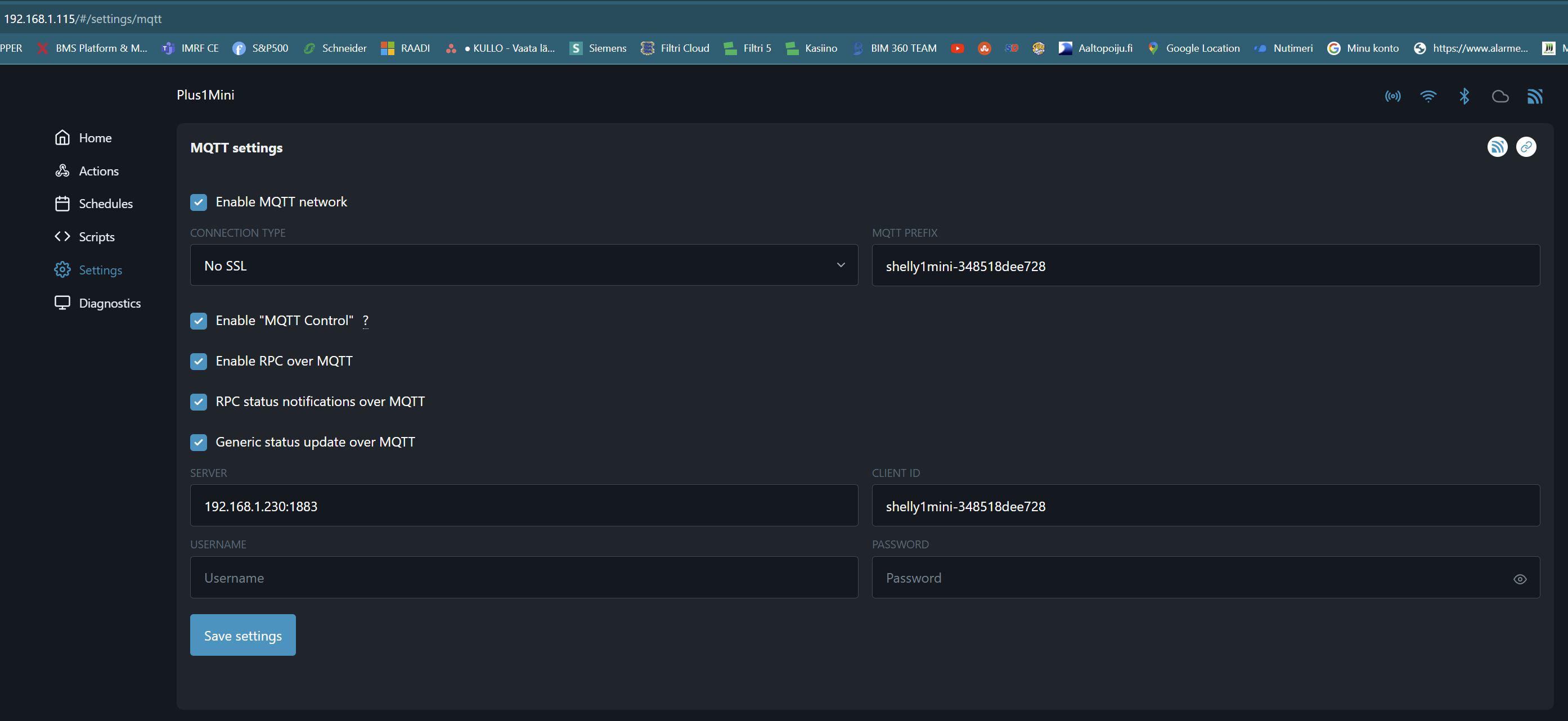Click the Wi-Fi status icon in header
The width and height of the screenshot is (1568, 721).
(x=1427, y=96)
